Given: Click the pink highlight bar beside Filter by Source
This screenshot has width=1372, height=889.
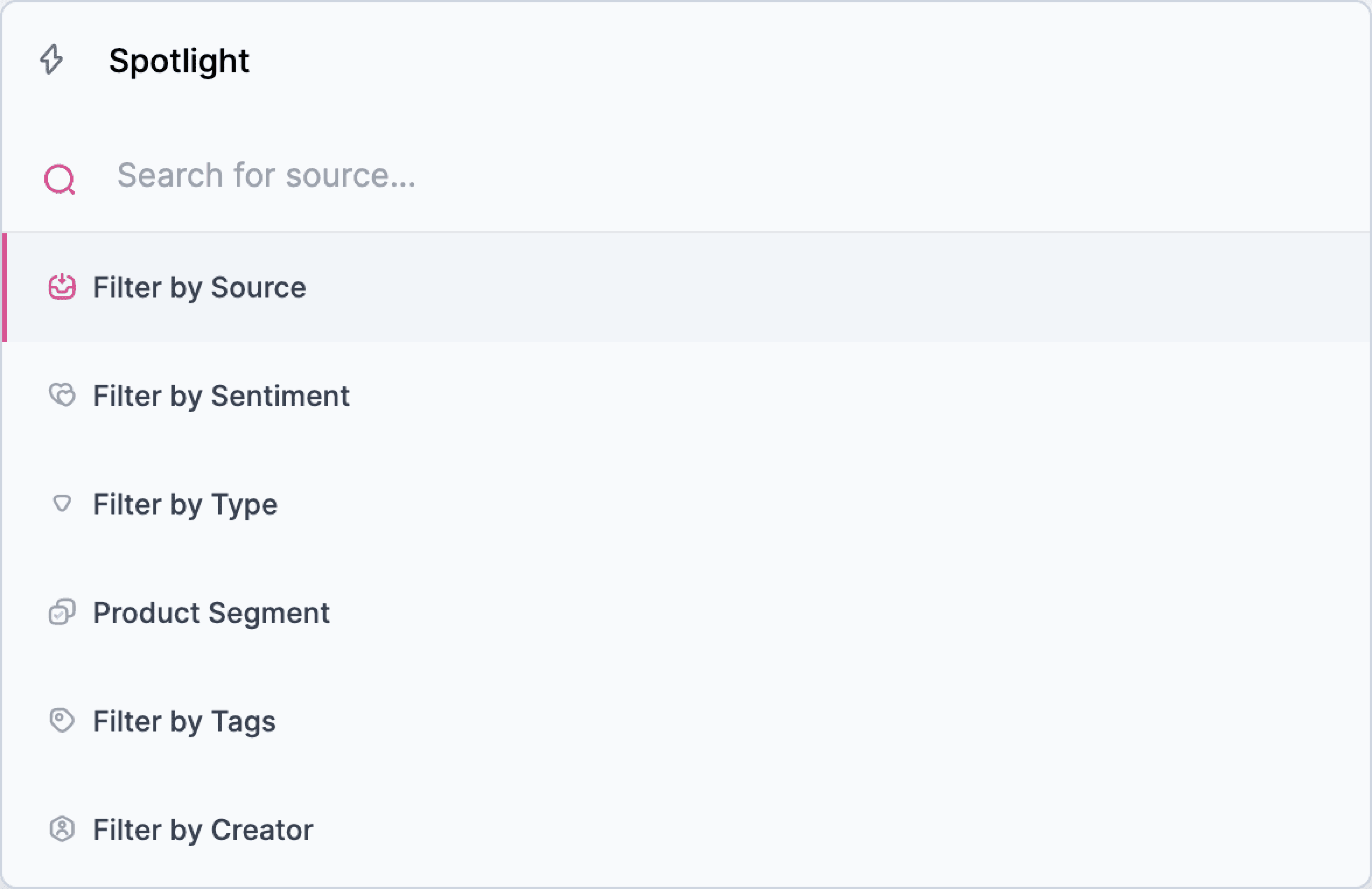Looking at the screenshot, I should click(x=5, y=288).
